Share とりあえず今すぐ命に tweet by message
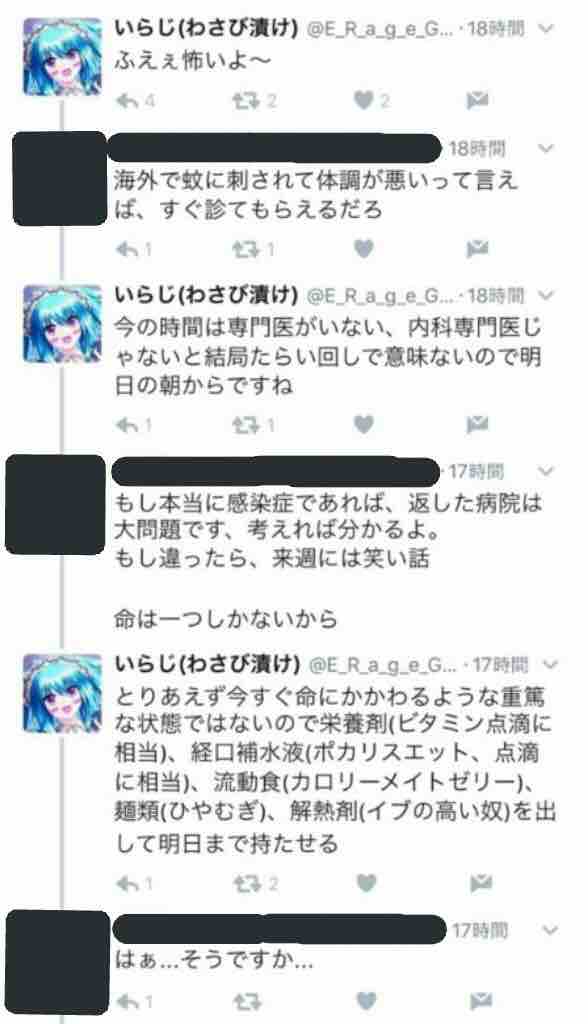This screenshot has width=588, height=1024. [480, 884]
